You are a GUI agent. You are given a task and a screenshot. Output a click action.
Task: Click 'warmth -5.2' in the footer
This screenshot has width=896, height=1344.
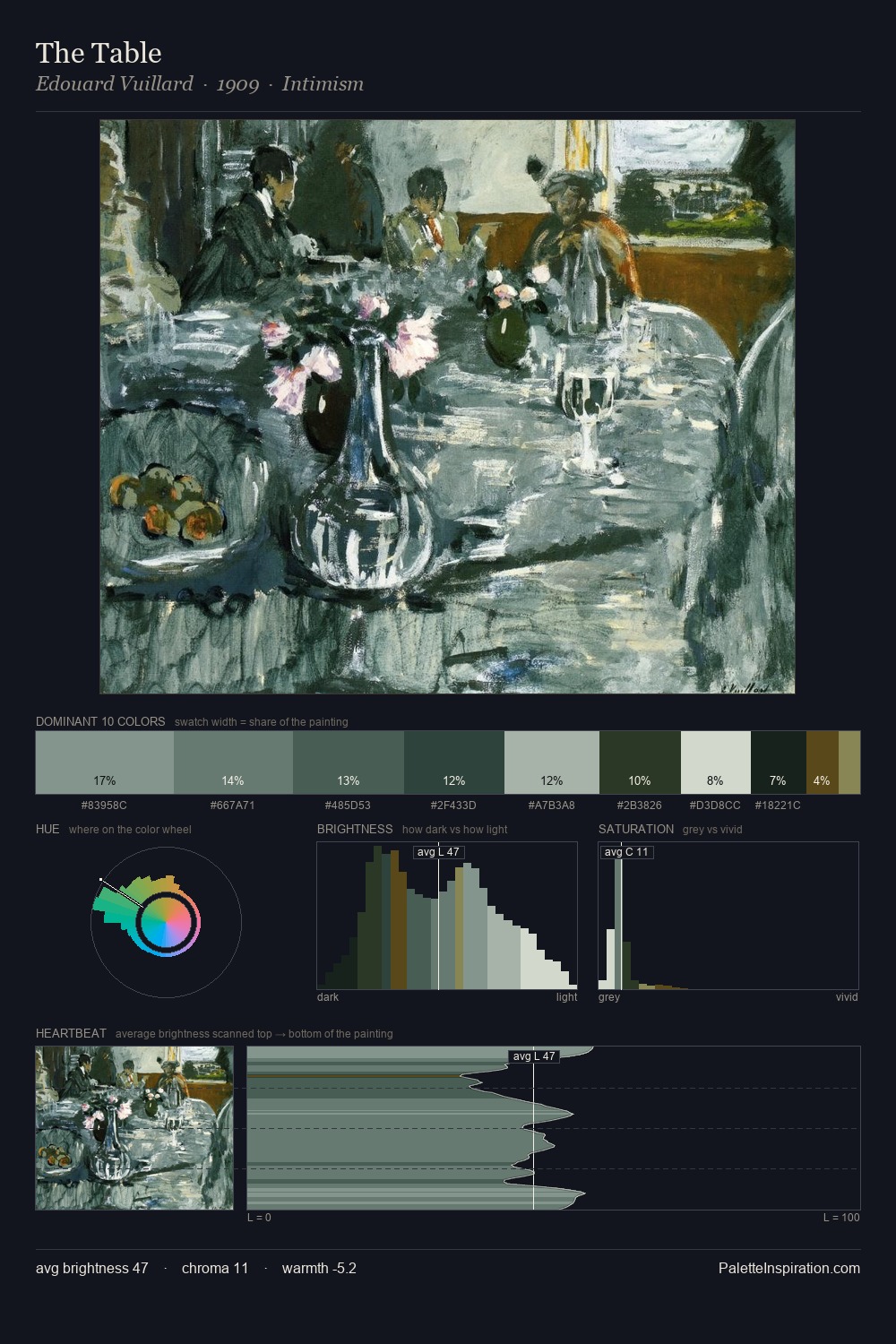319,1268
